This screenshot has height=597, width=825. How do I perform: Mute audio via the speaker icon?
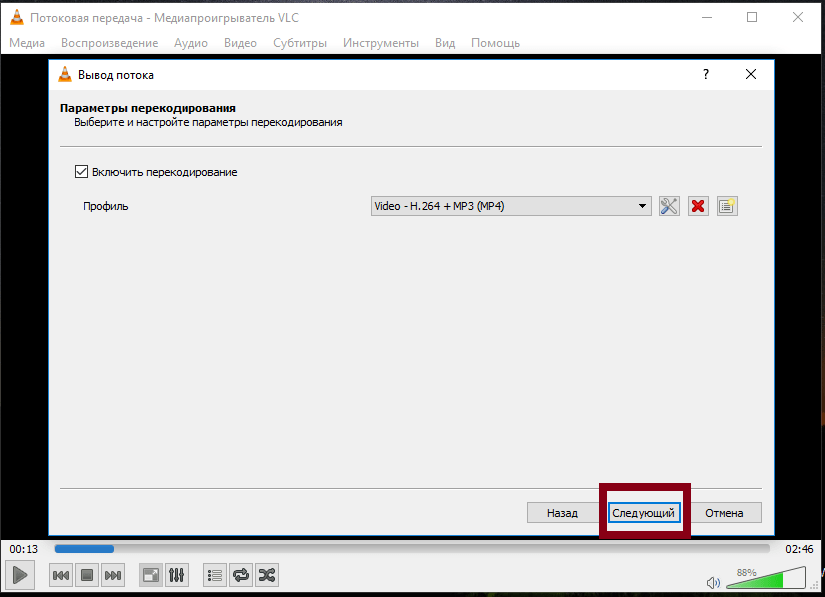tap(713, 582)
